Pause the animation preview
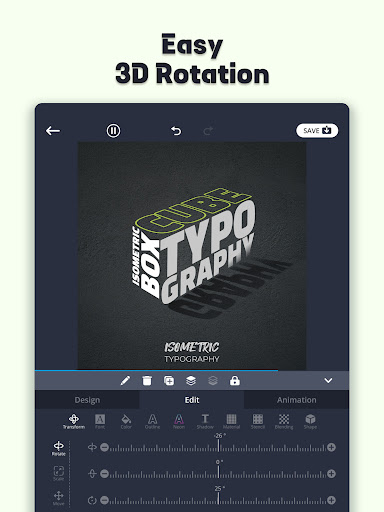This screenshot has height=512, width=384. click(x=113, y=131)
